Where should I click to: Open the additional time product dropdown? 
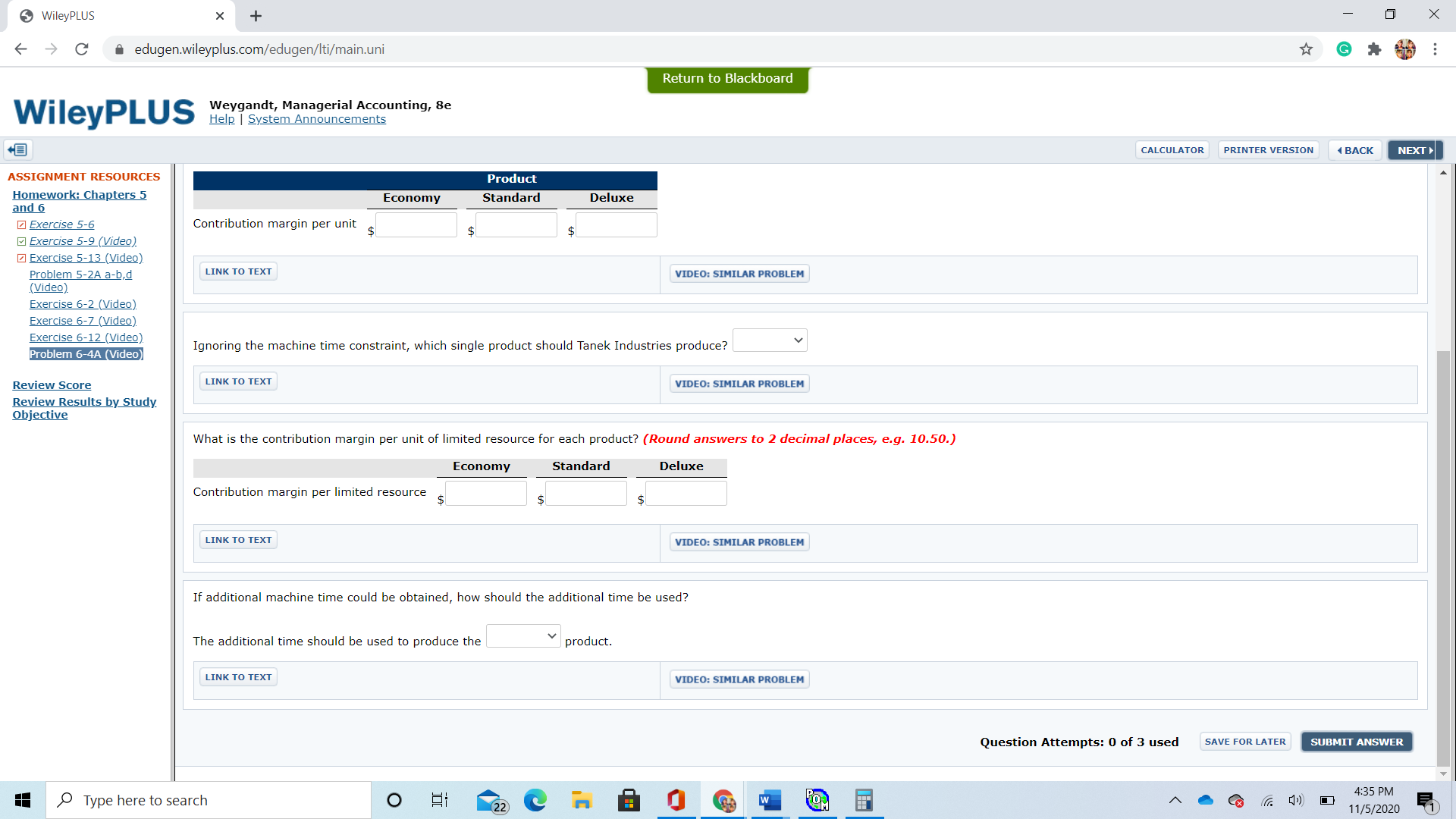(522, 635)
